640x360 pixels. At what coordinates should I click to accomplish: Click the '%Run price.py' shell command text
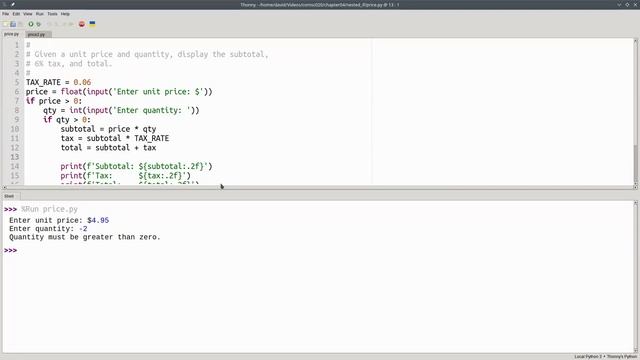(x=49, y=209)
